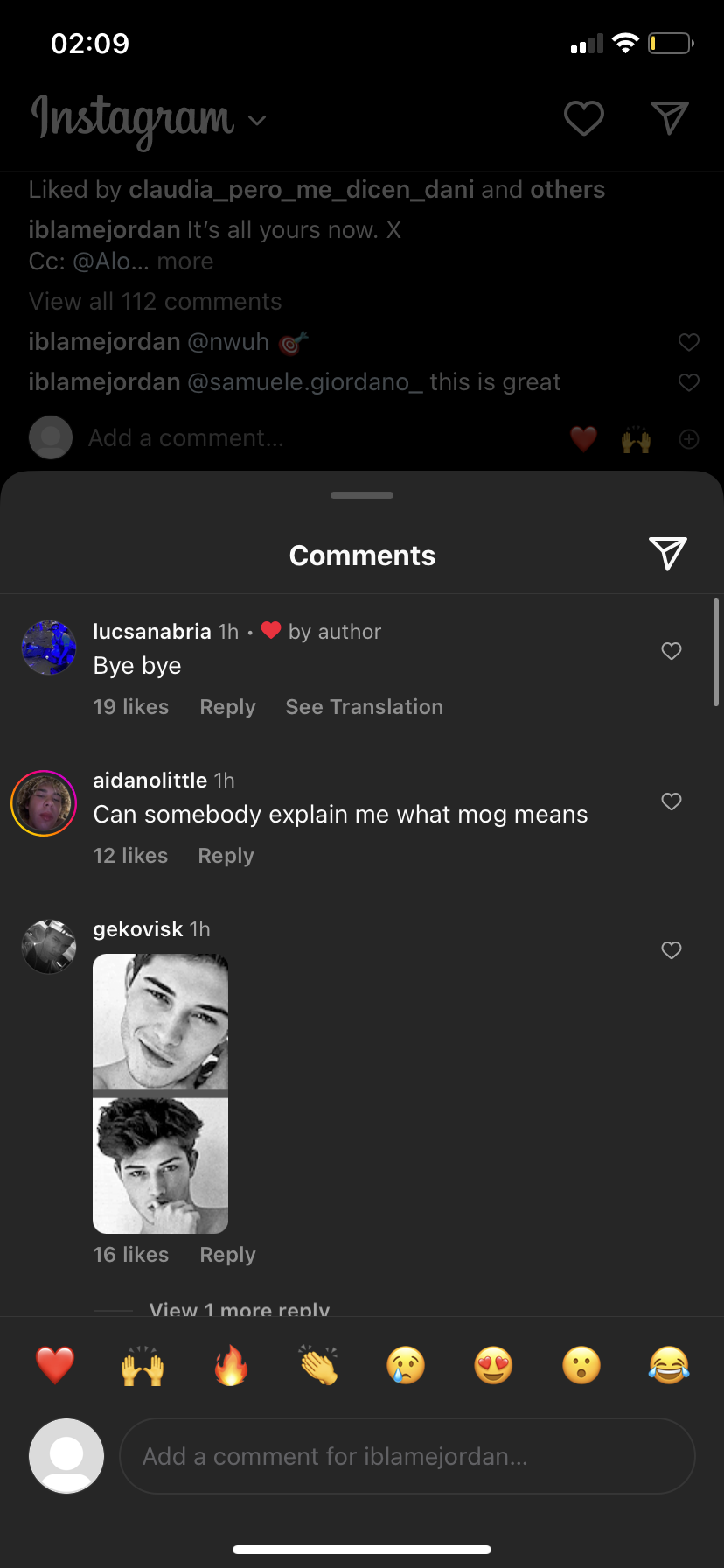
Task: Insert laughing tears emoji quick reaction
Action: pos(669,1365)
